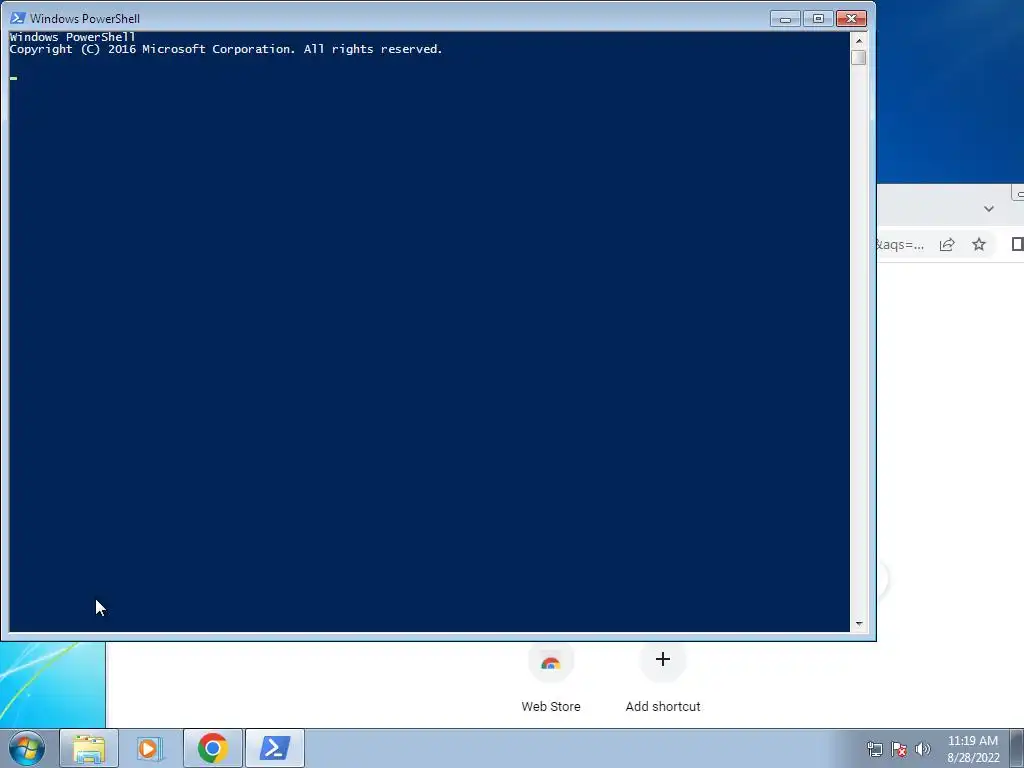This screenshot has width=1024, height=768.
Task: Click the Chrome address bar URL text
Action: [x=900, y=245]
